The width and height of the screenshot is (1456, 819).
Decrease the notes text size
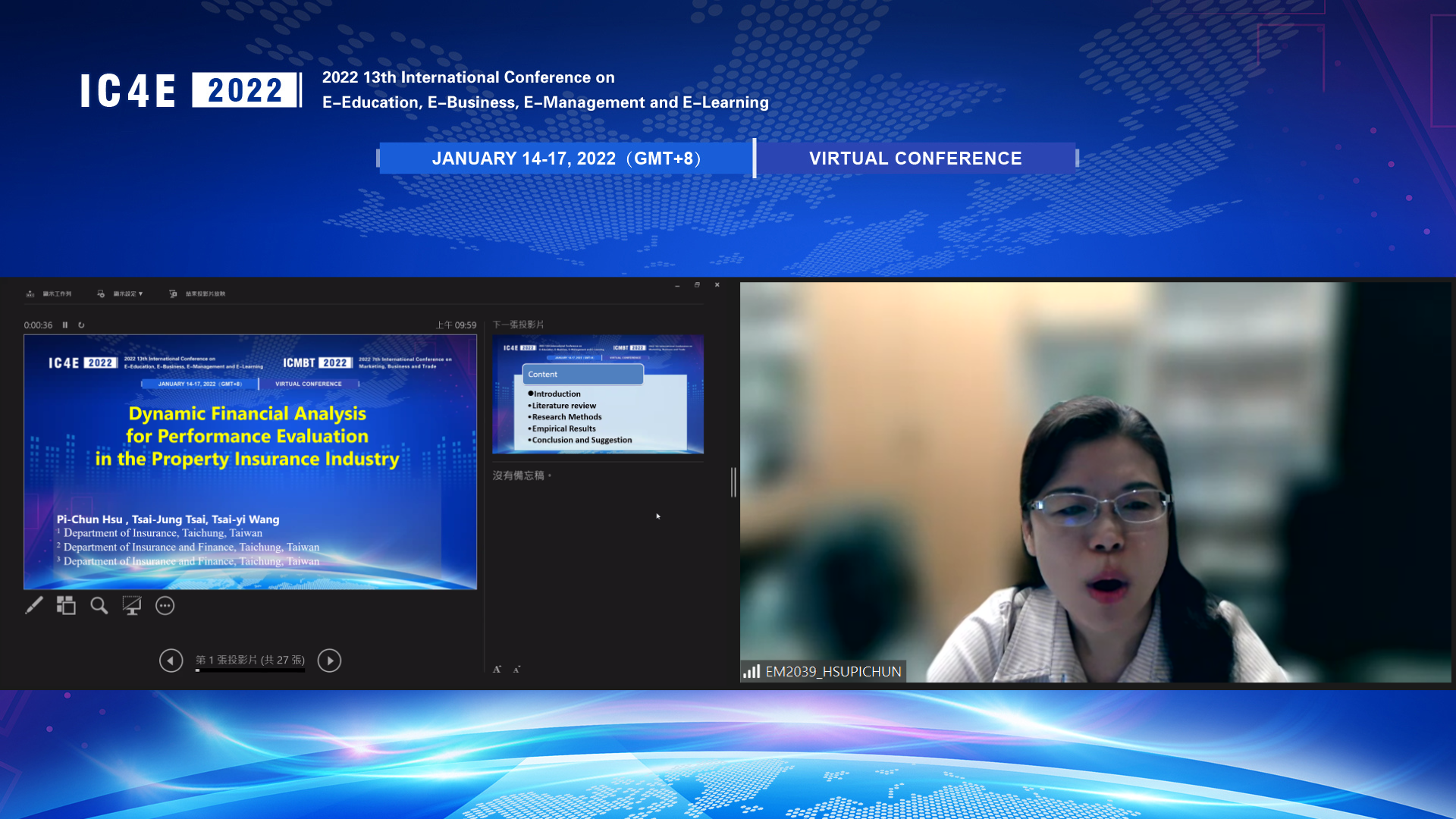click(516, 669)
